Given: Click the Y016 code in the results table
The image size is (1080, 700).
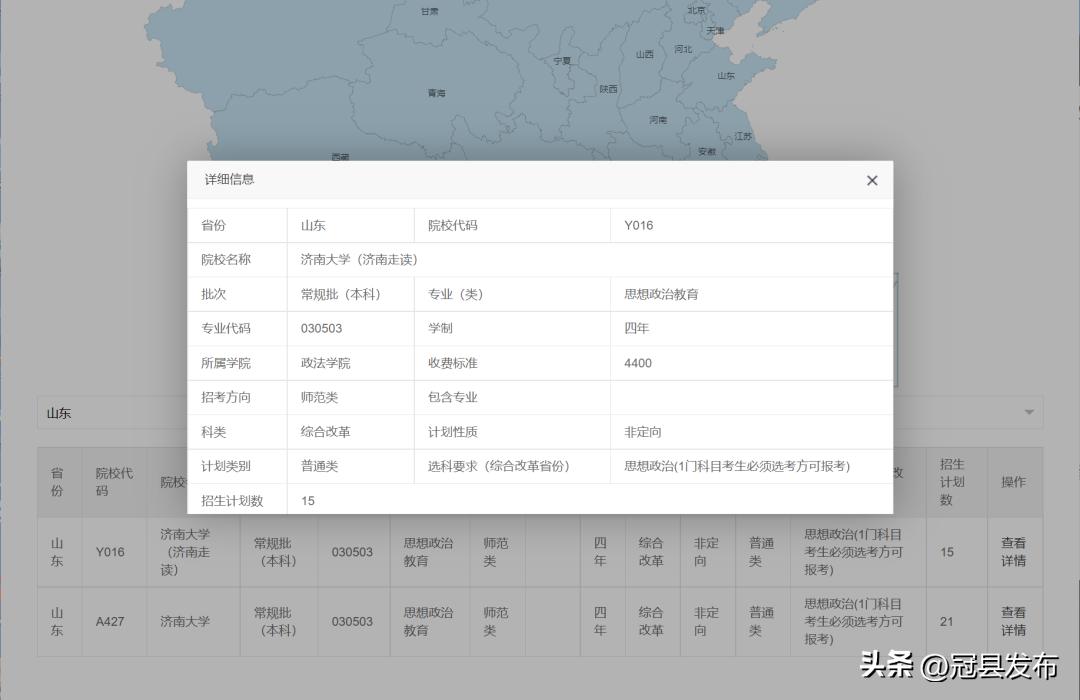Looking at the screenshot, I should pyautogui.click(x=110, y=552).
